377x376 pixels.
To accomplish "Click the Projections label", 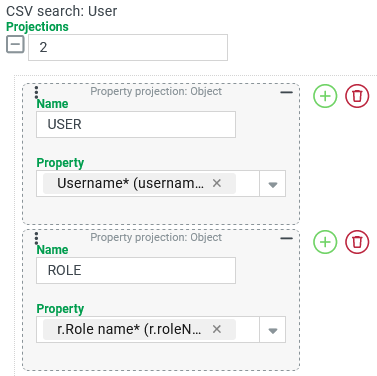I will click(37, 27).
